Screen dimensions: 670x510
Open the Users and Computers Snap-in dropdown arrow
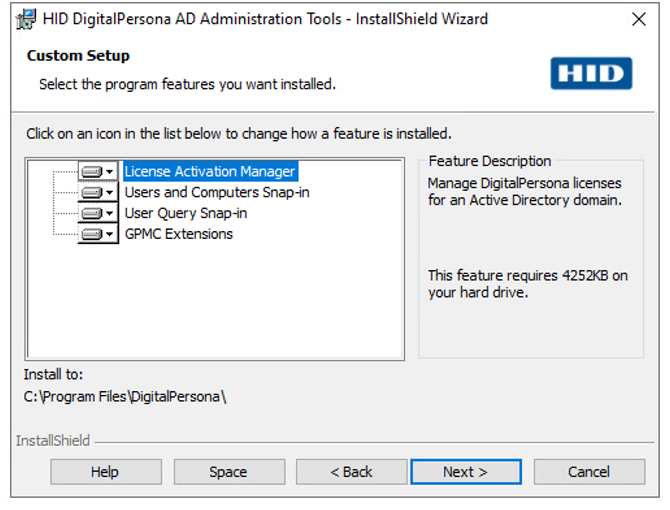tap(110, 193)
